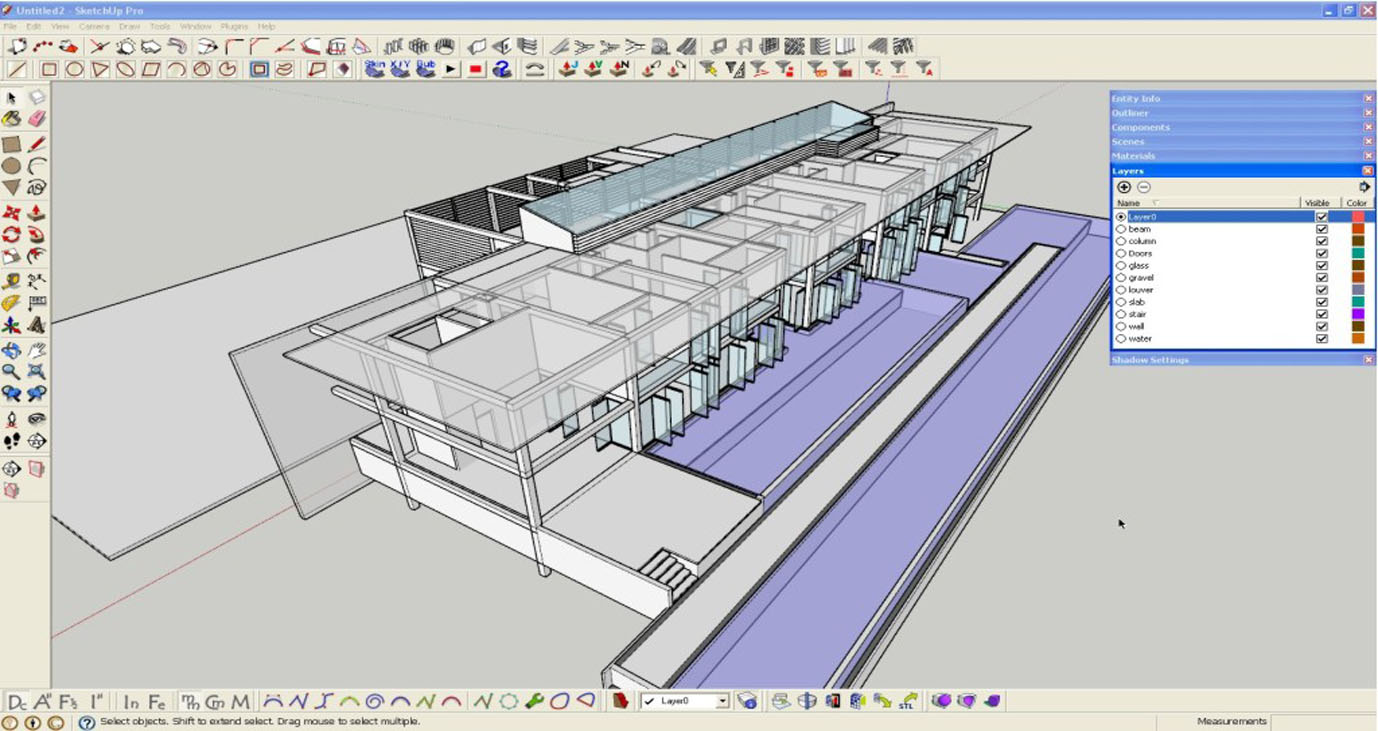Select the Push/Pull tool
The height and width of the screenshot is (731, 1378).
click(x=37, y=213)
